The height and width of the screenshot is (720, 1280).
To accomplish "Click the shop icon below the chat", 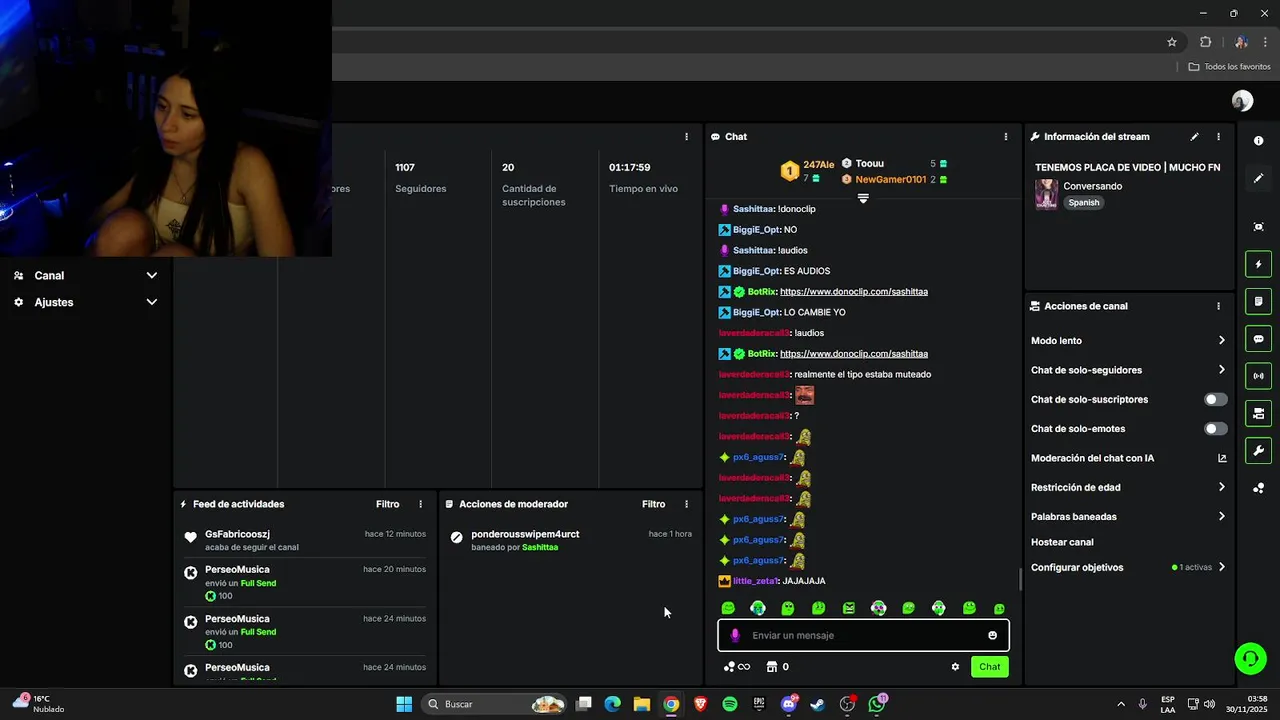I will (772, 667).
